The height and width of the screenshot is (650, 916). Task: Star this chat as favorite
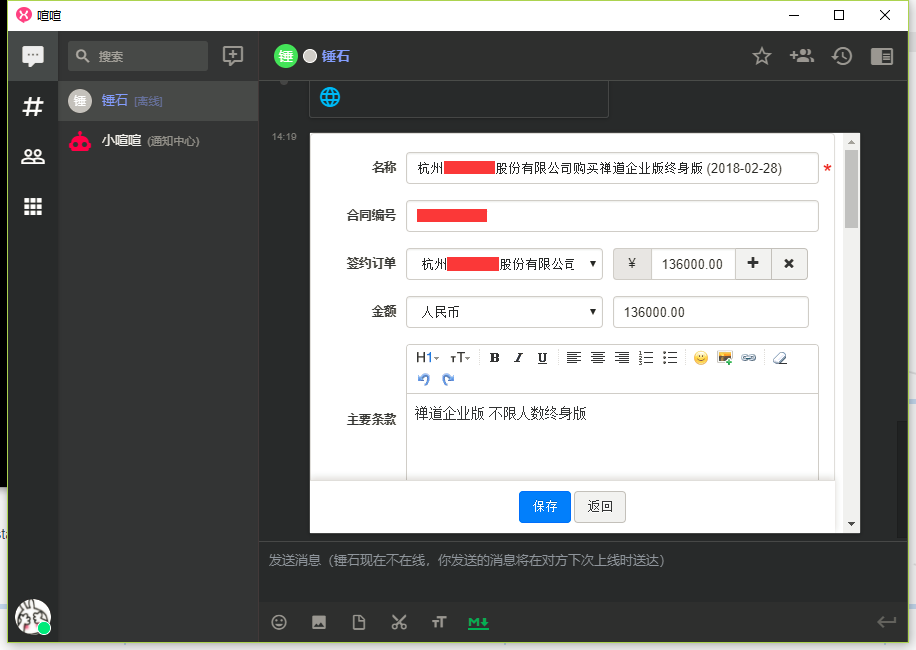[761, 56]
